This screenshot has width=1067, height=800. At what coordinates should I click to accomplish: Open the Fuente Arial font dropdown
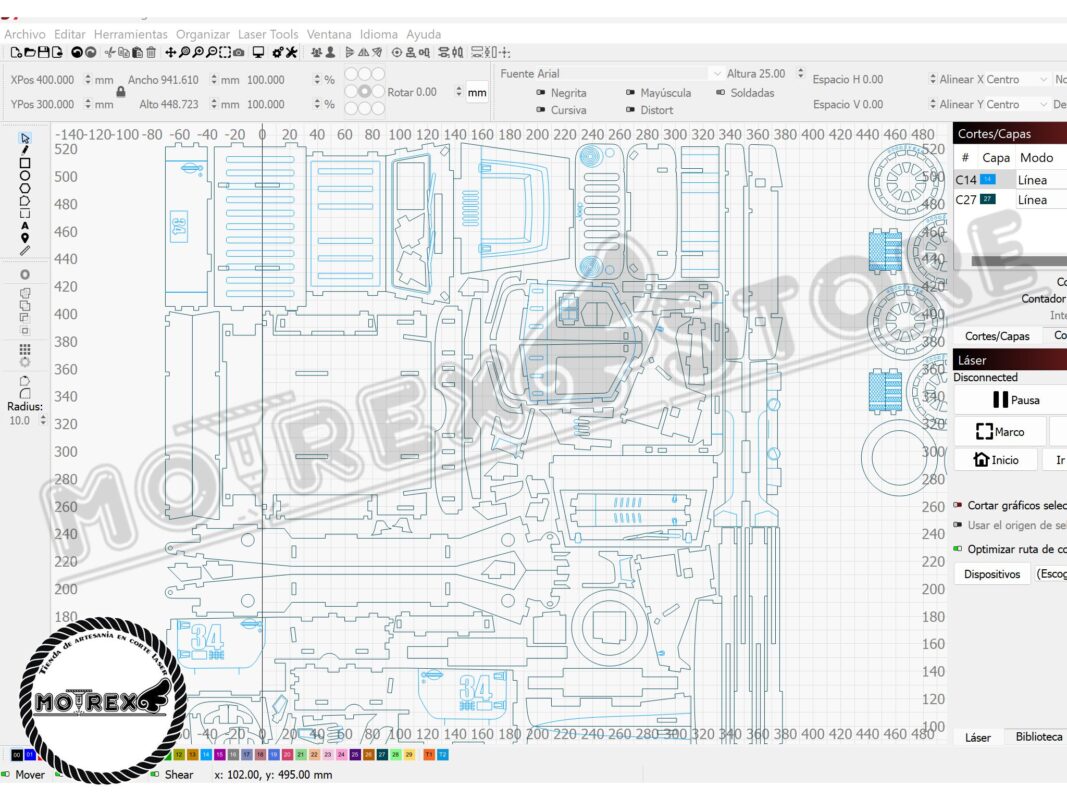(611, 74)
